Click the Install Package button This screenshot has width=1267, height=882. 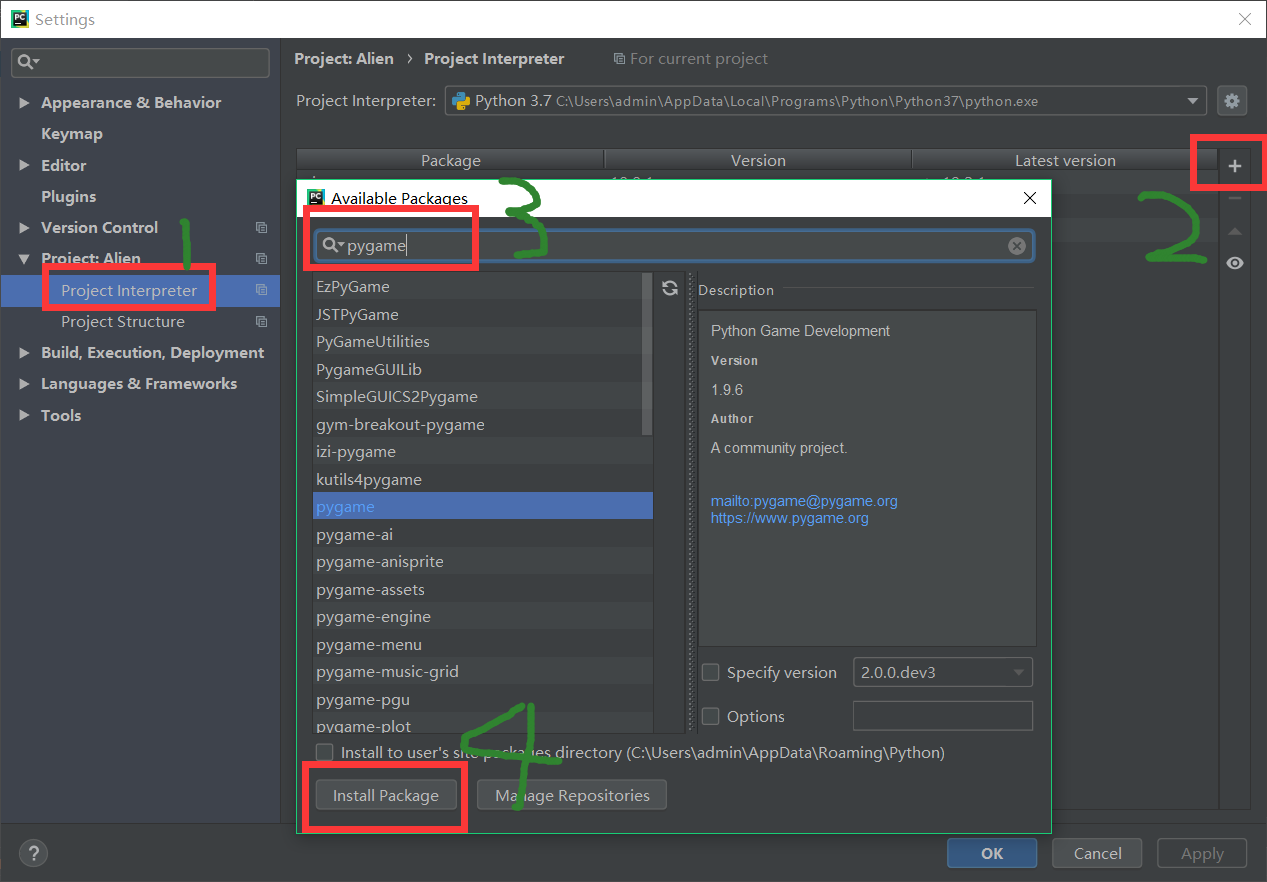(386, 796)
